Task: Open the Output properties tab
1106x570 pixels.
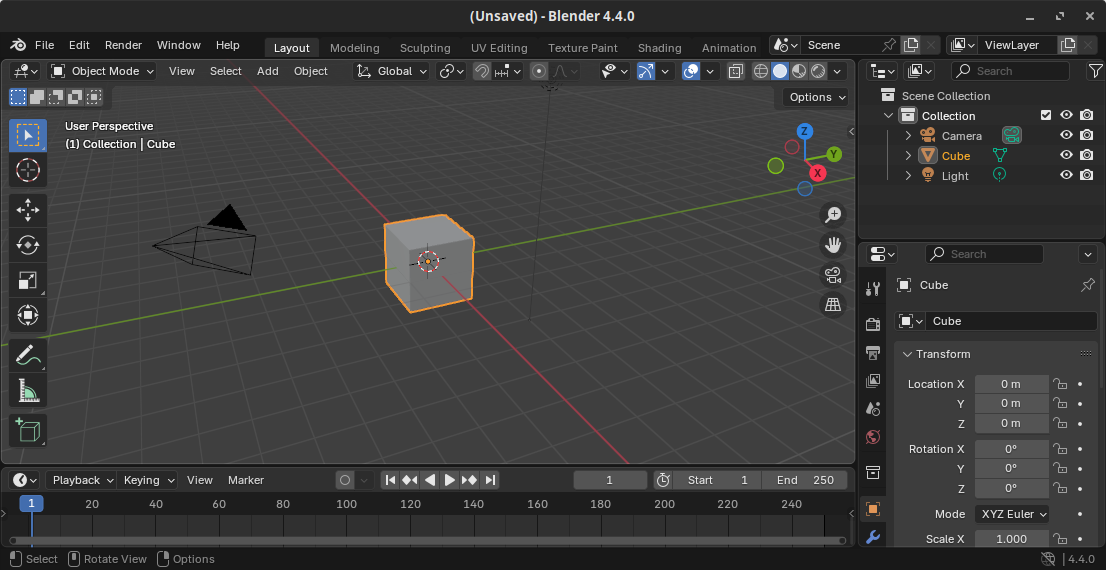Action: tap(873, 352)
